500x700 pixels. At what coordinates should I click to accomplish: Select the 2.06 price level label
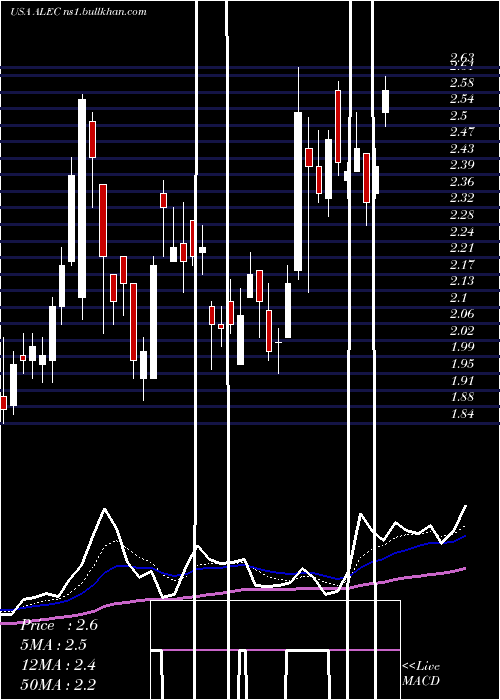click(462, 314)
